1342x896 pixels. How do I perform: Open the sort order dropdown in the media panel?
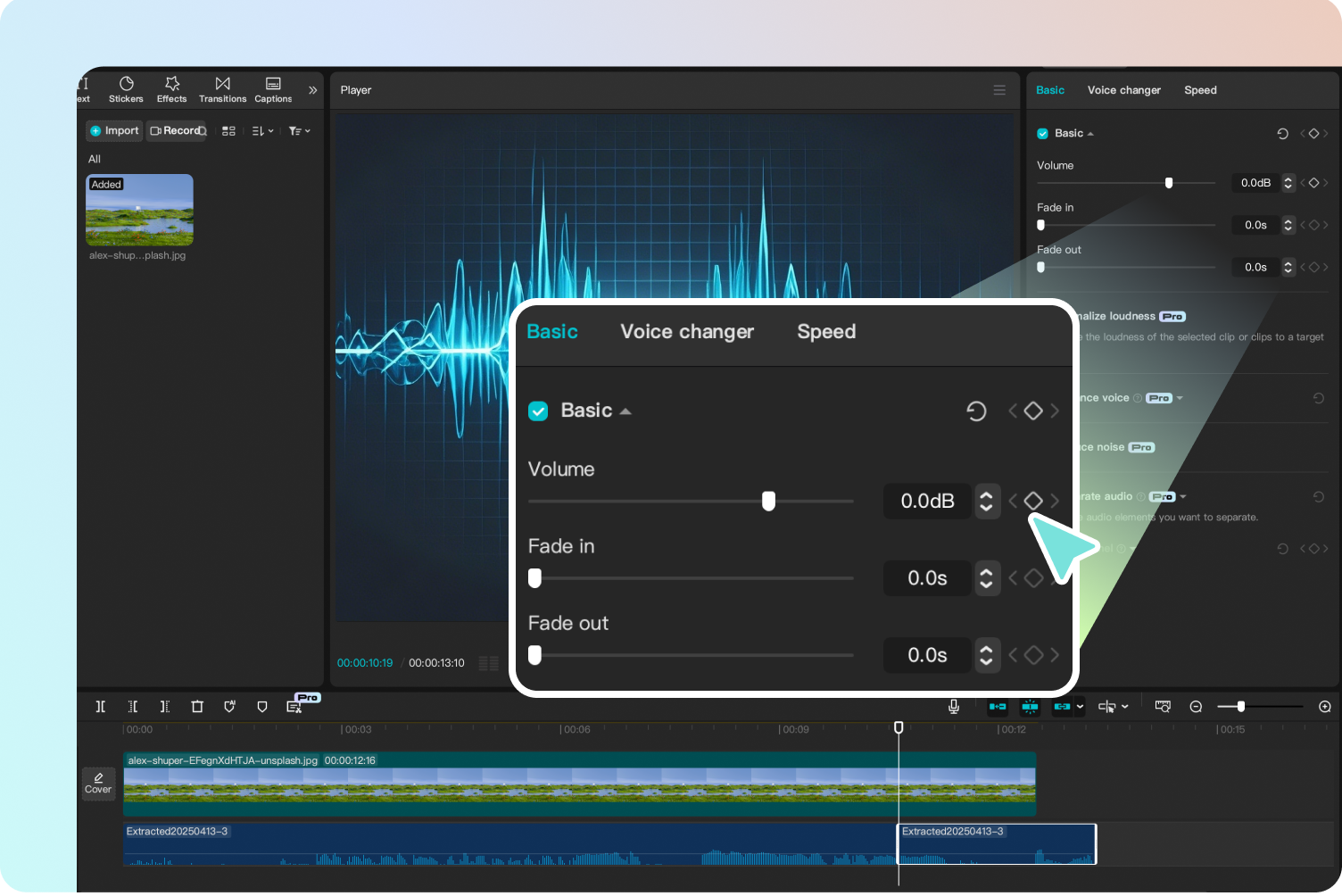click(x=261, y=130)
